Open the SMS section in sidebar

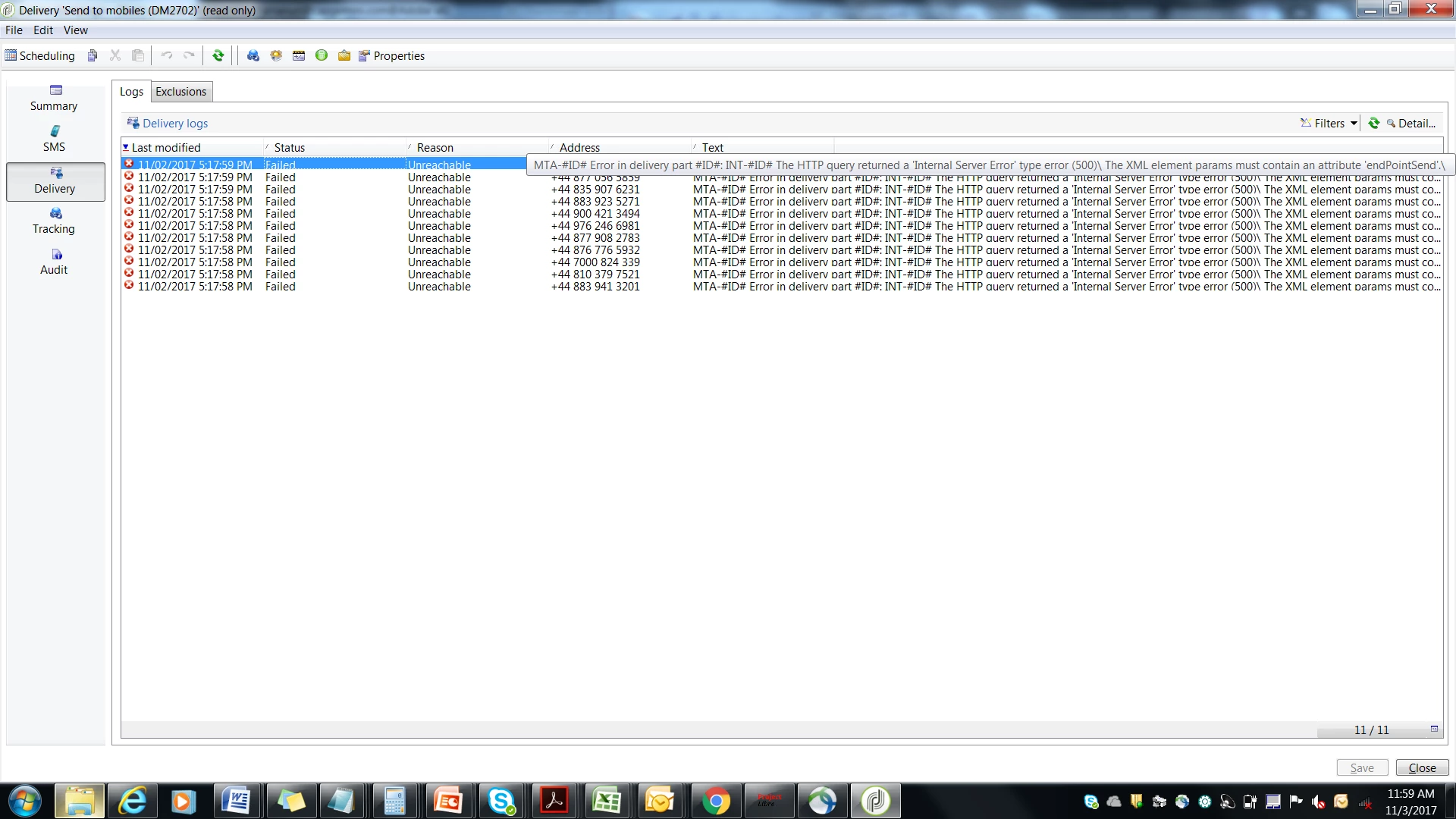[54, 140]
